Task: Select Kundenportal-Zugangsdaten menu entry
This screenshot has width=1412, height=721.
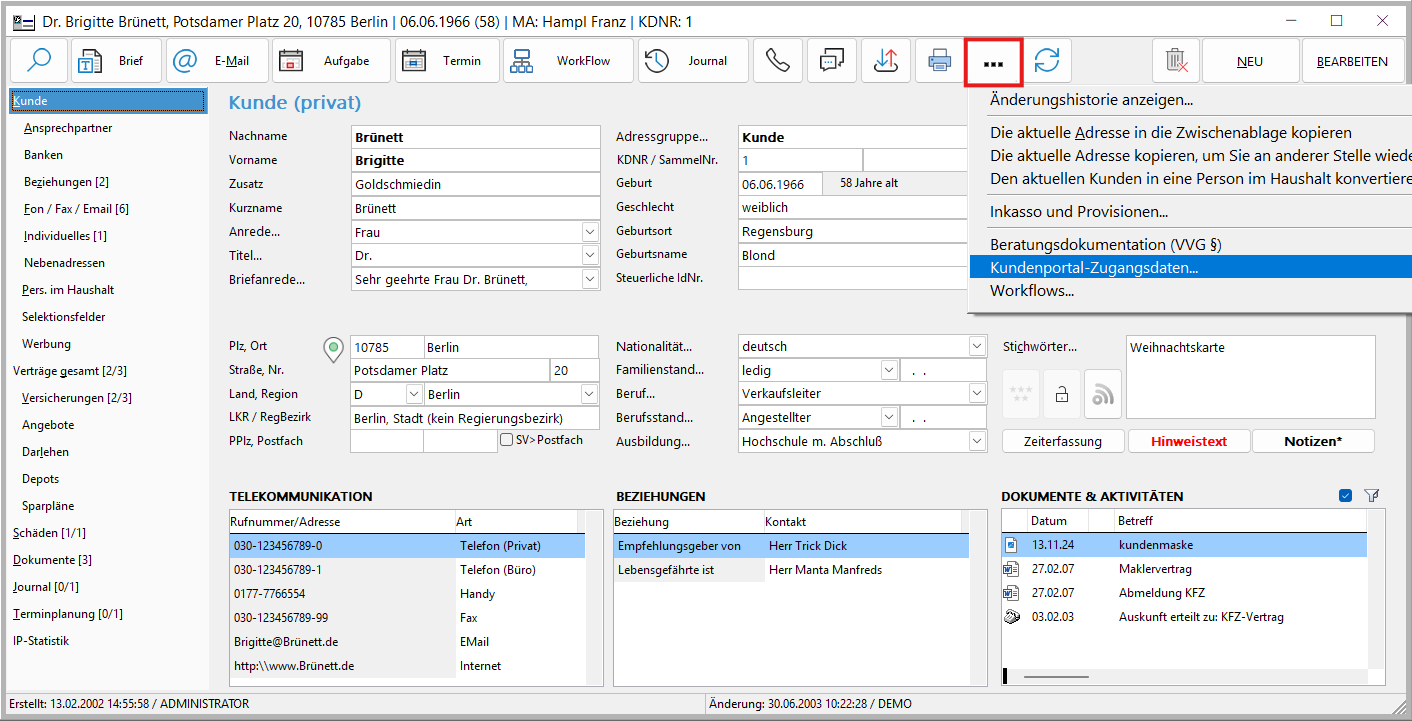Action: (x=1093, y=268)
